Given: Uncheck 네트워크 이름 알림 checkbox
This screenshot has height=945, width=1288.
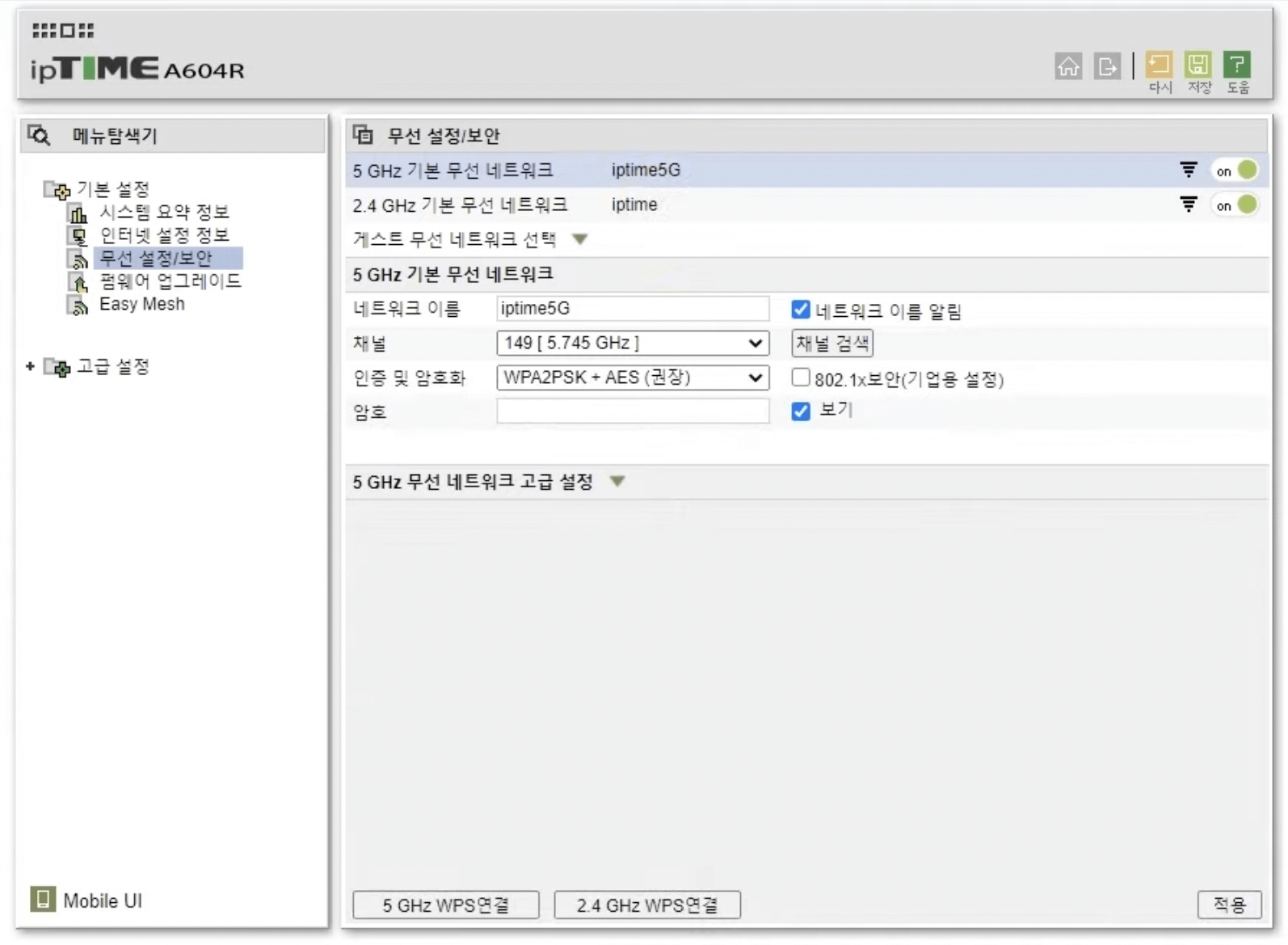Looking at the screenshot, I should click(x=800, y=310).
